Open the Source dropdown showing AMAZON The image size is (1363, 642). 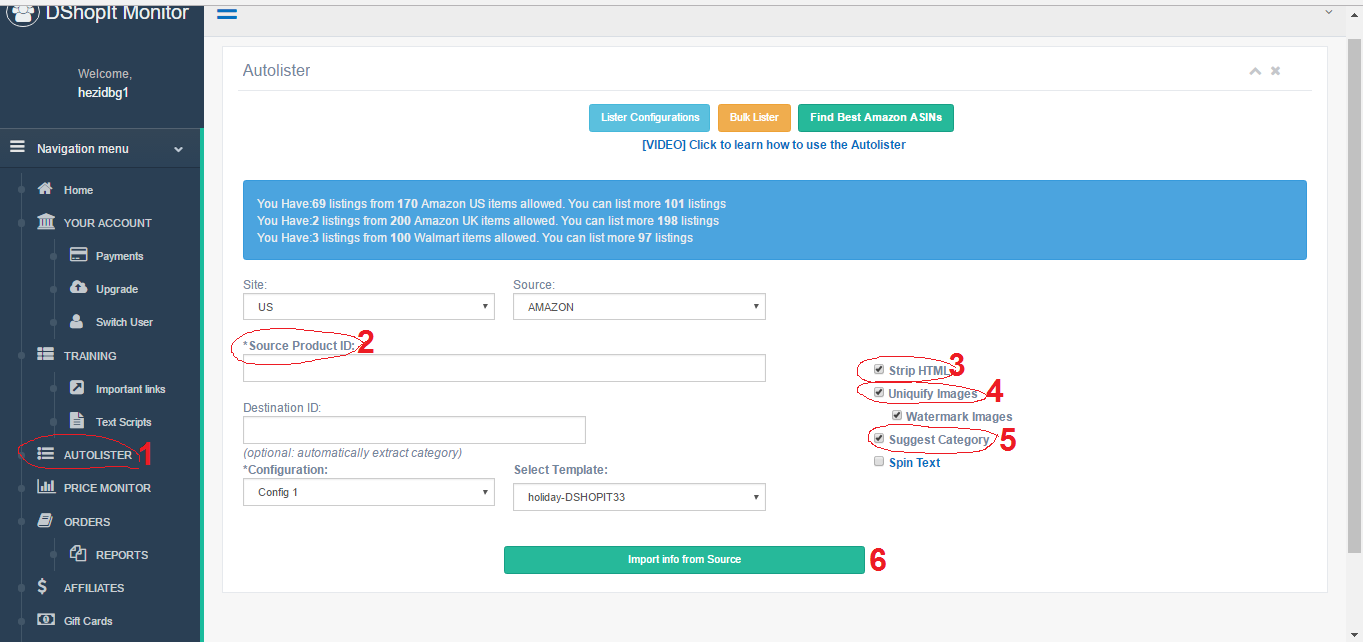(x=639, y=307)
